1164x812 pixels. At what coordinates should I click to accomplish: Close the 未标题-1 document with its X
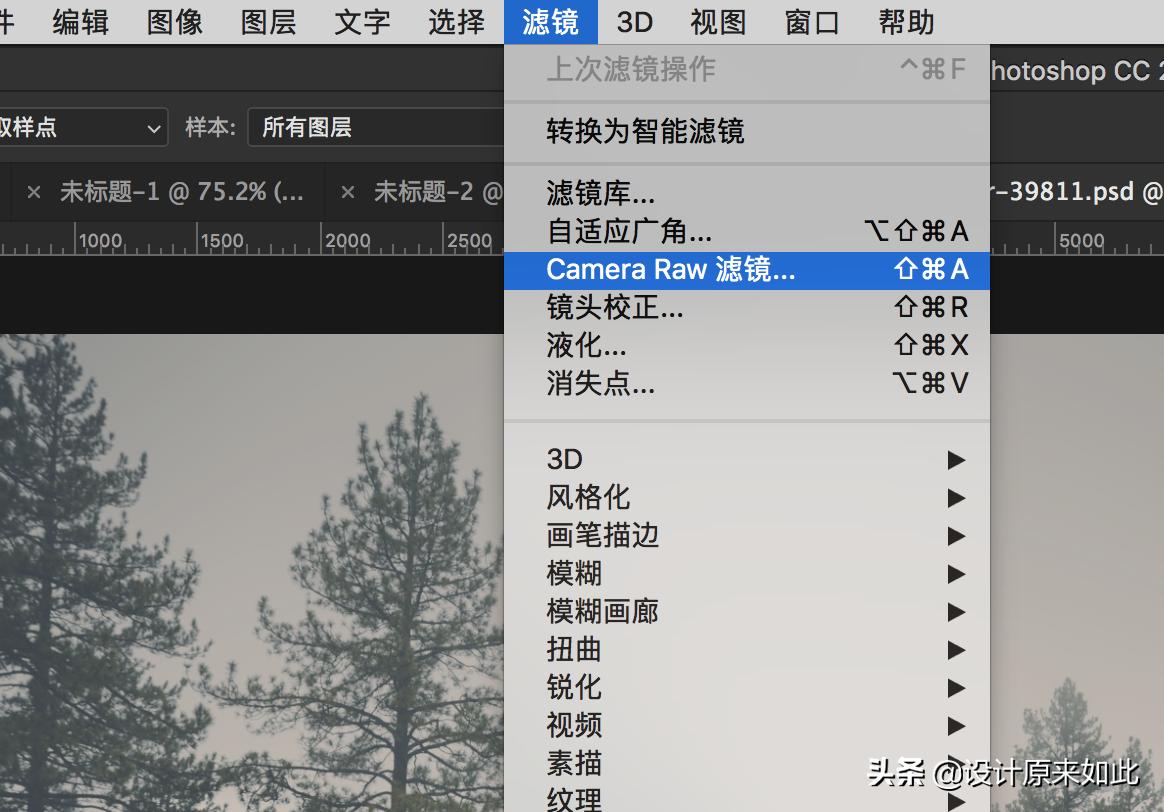coord(34,191)
